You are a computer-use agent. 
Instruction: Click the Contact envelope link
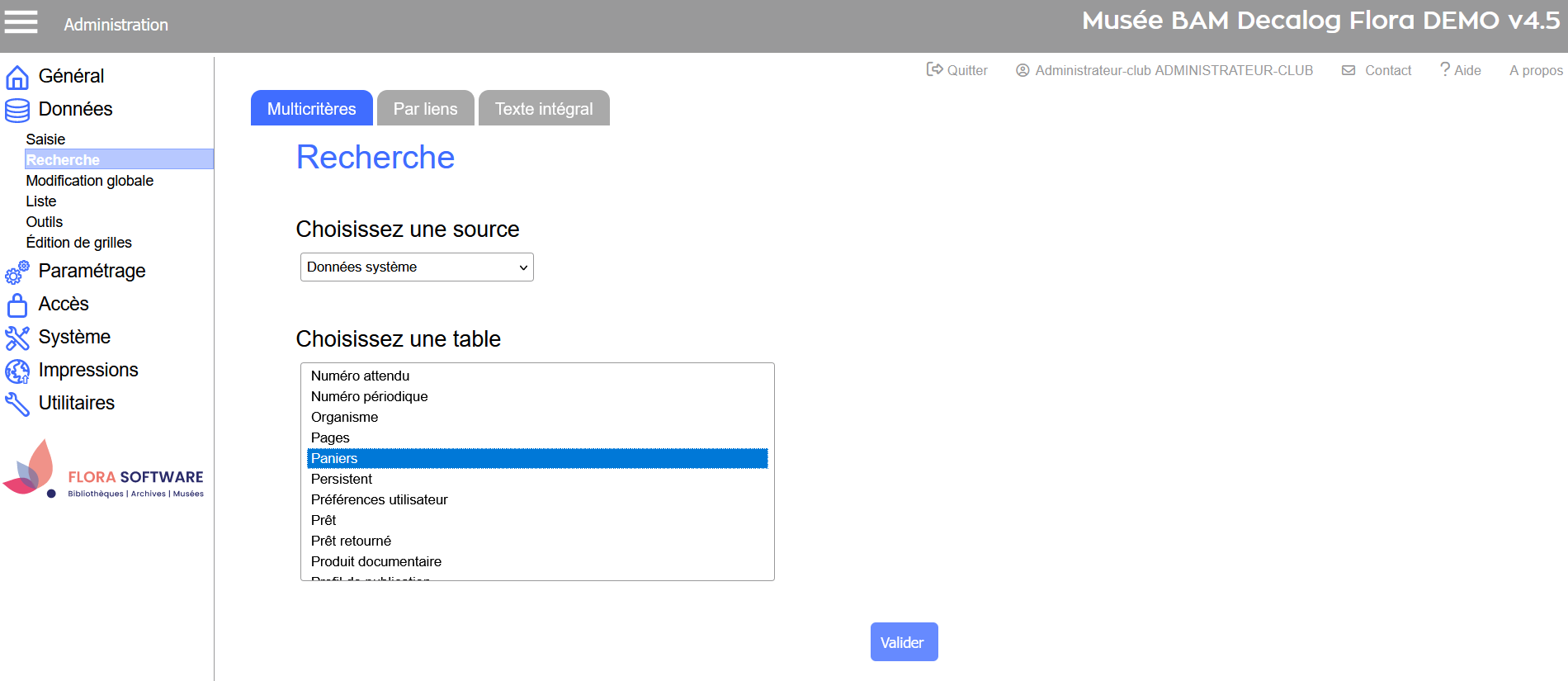click(x=1377, y=70)
